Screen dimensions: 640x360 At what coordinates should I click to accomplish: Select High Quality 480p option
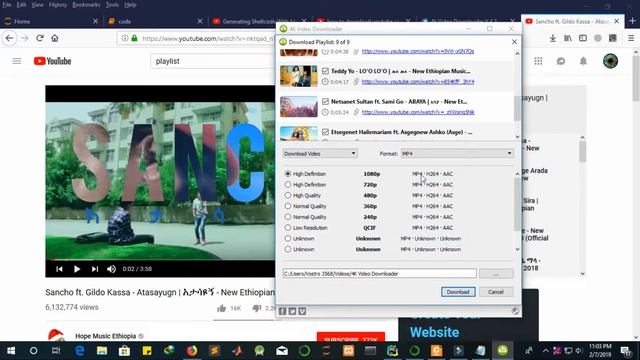[288, 196]
